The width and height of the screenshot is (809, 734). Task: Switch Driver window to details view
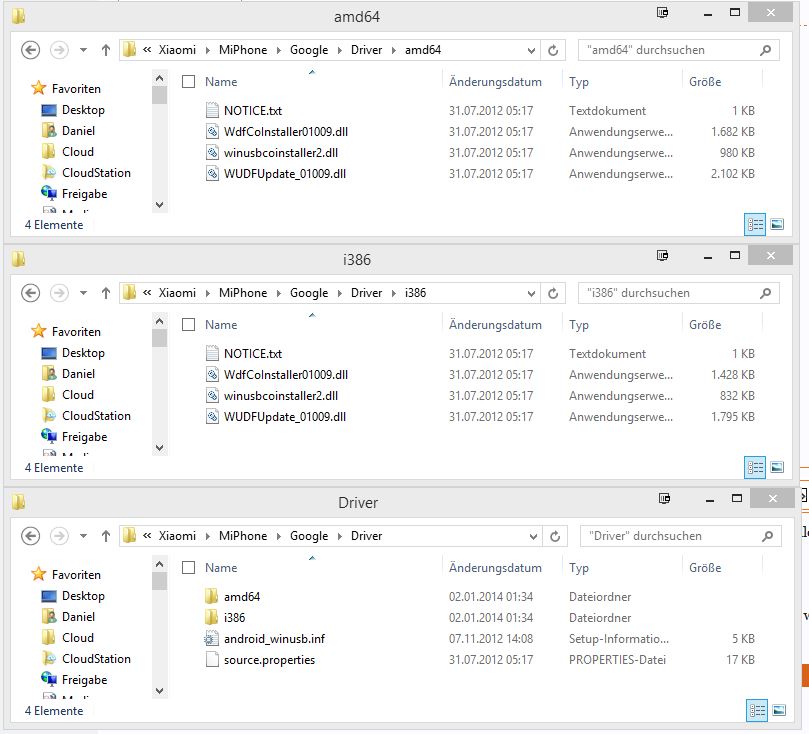pyautogui.click(x=757, y=710)
